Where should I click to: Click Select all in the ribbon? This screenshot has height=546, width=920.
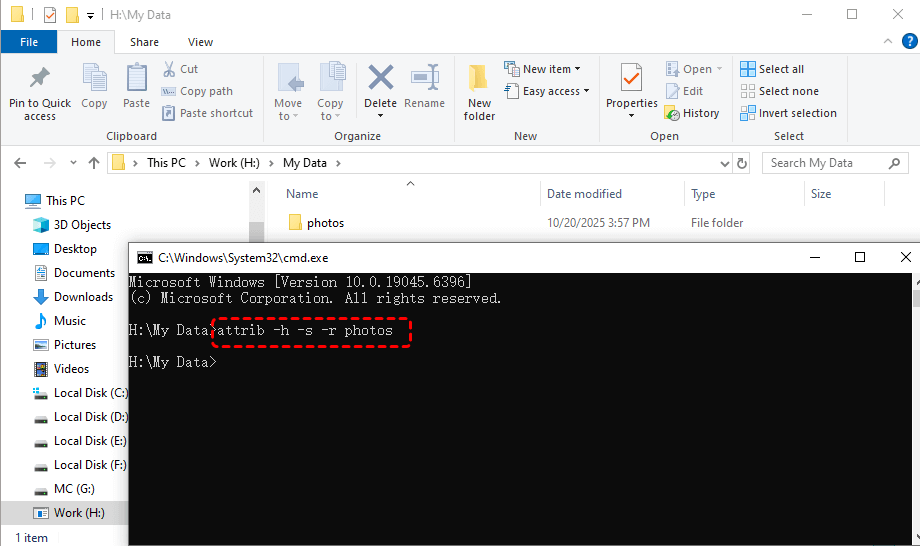(x=780, y=69)
